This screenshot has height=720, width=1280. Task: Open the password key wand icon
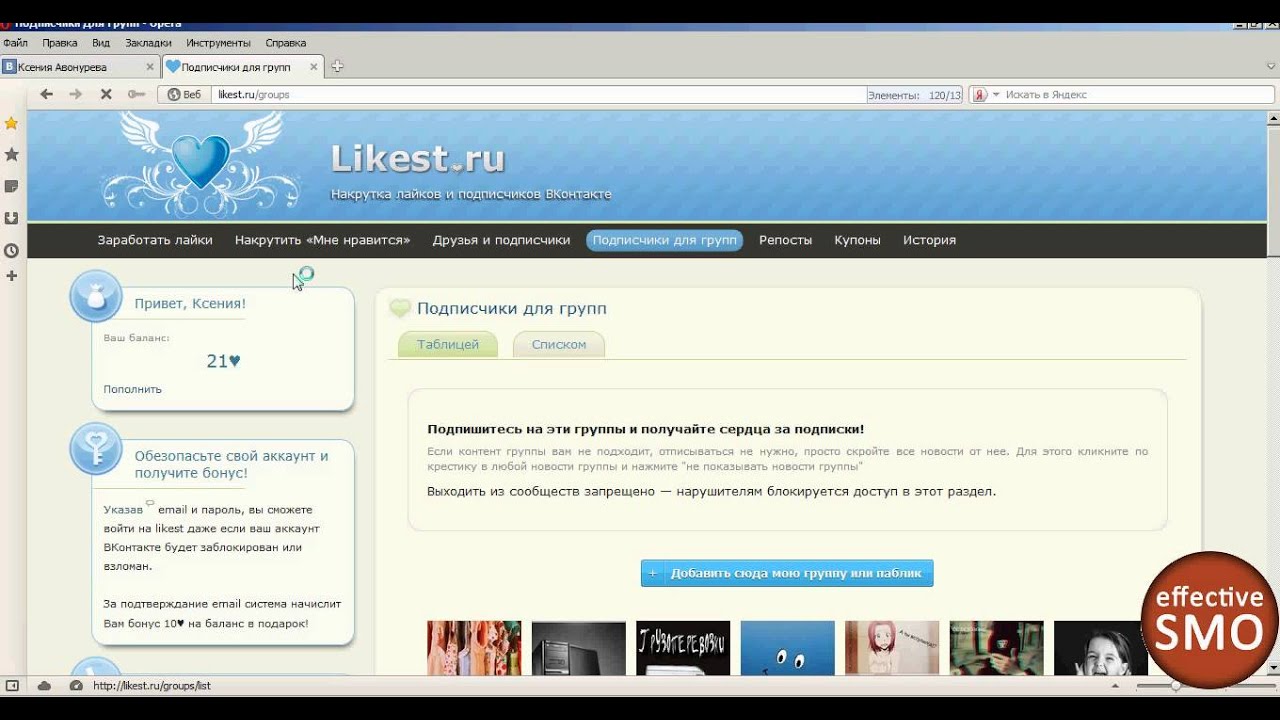136,94
